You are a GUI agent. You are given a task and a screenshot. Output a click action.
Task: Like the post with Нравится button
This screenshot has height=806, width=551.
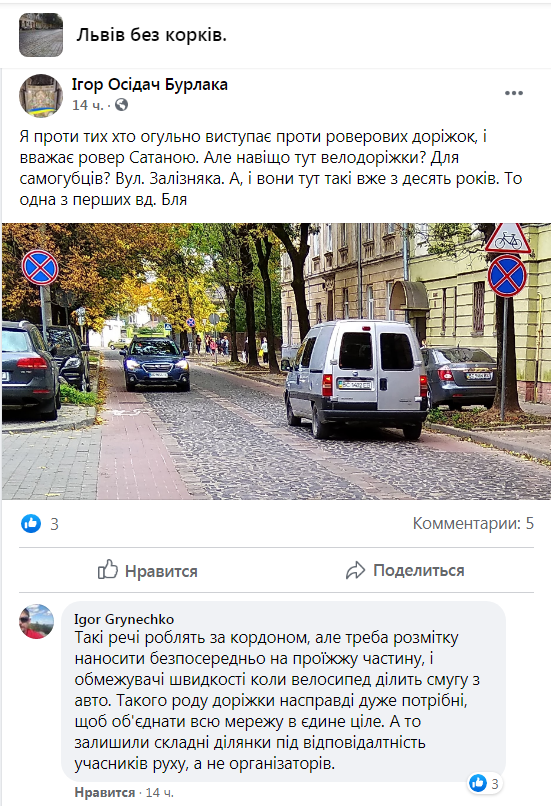coord(148,570)
